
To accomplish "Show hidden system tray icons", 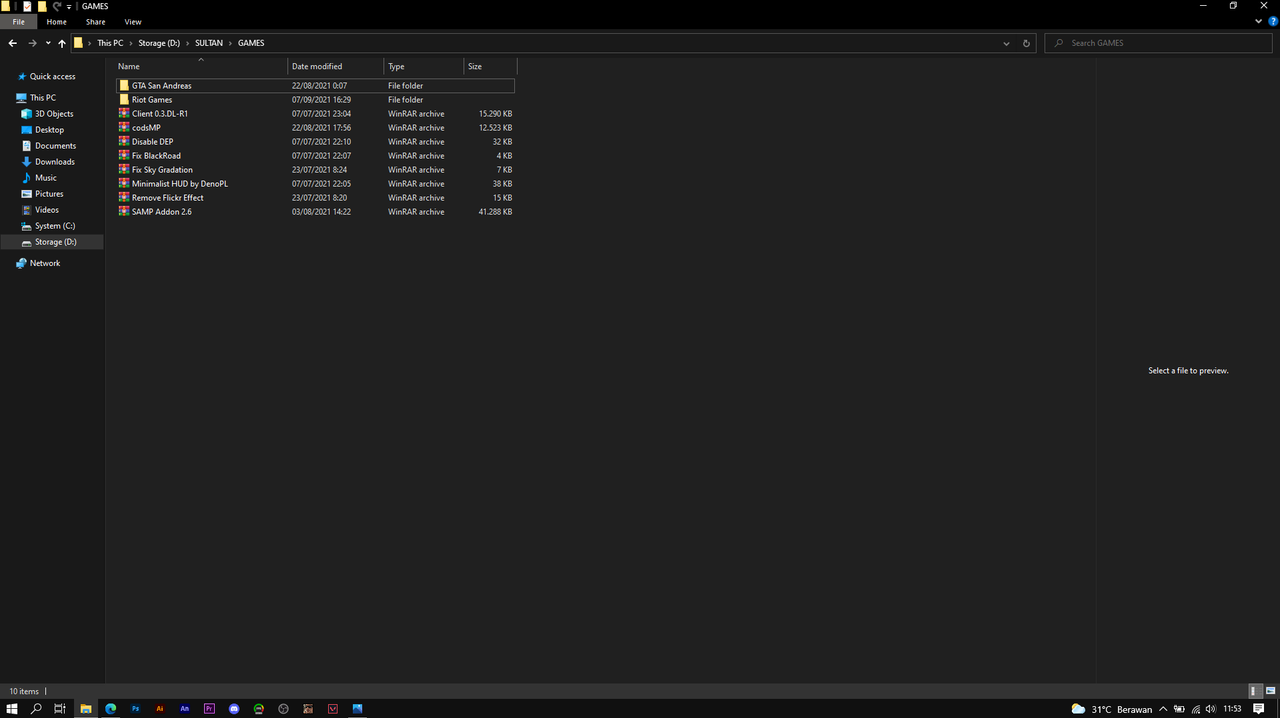I will pyautogui.click(x=1163, y=709).
